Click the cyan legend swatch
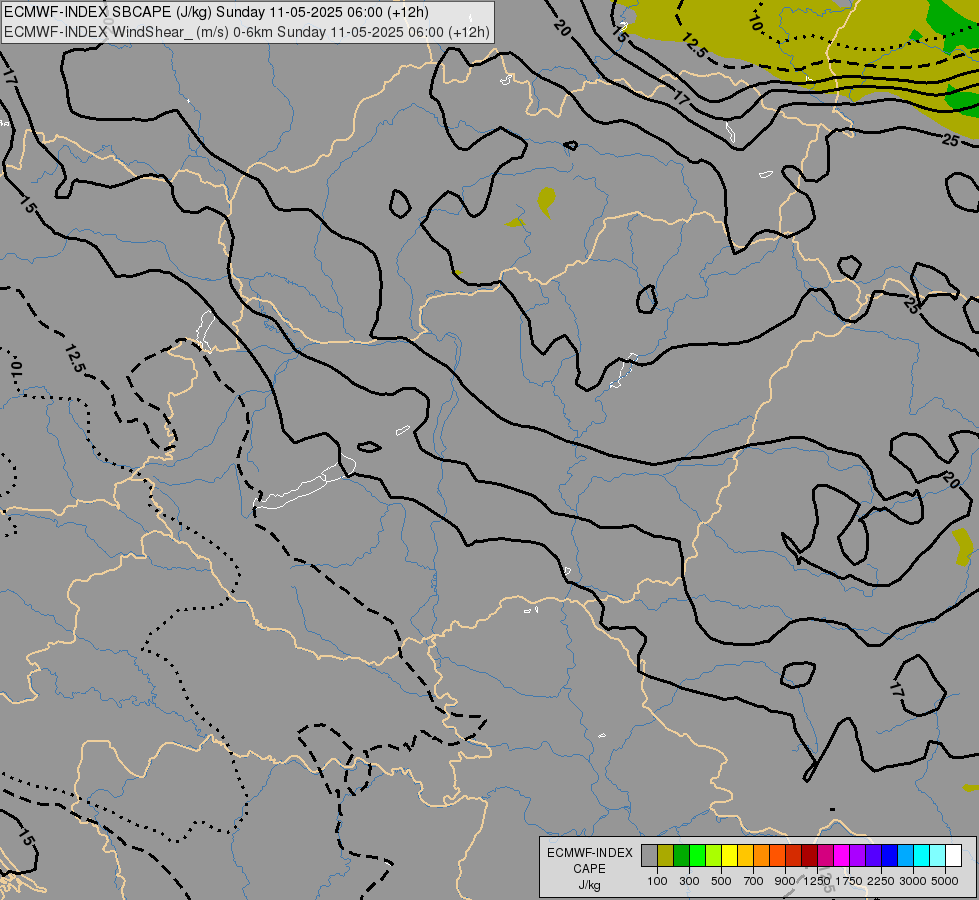The image size is (979, 900). coord(921,855)
